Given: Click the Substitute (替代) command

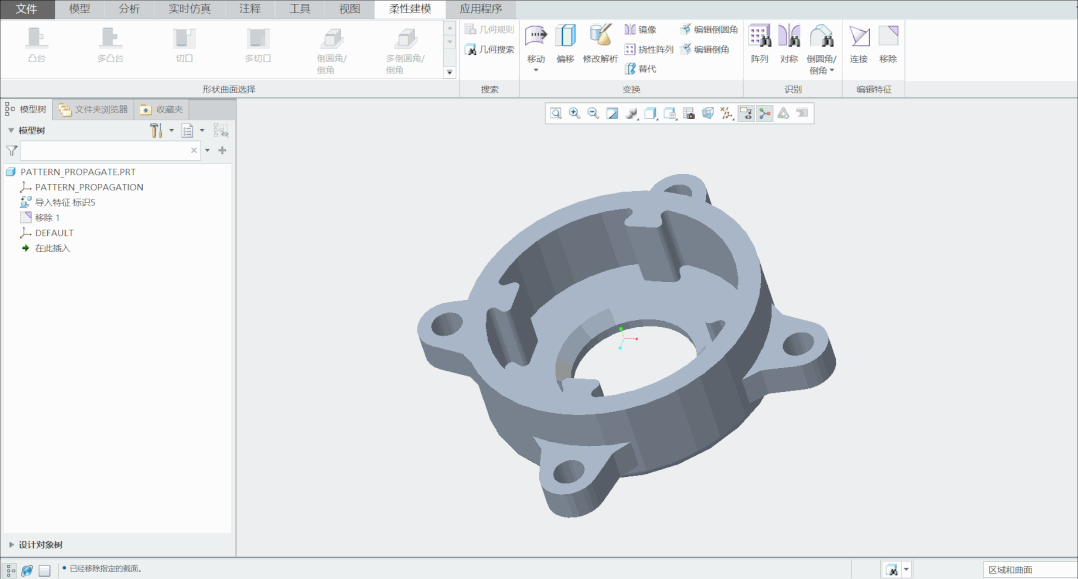Looking at the screenshot, I should [640, 69].
